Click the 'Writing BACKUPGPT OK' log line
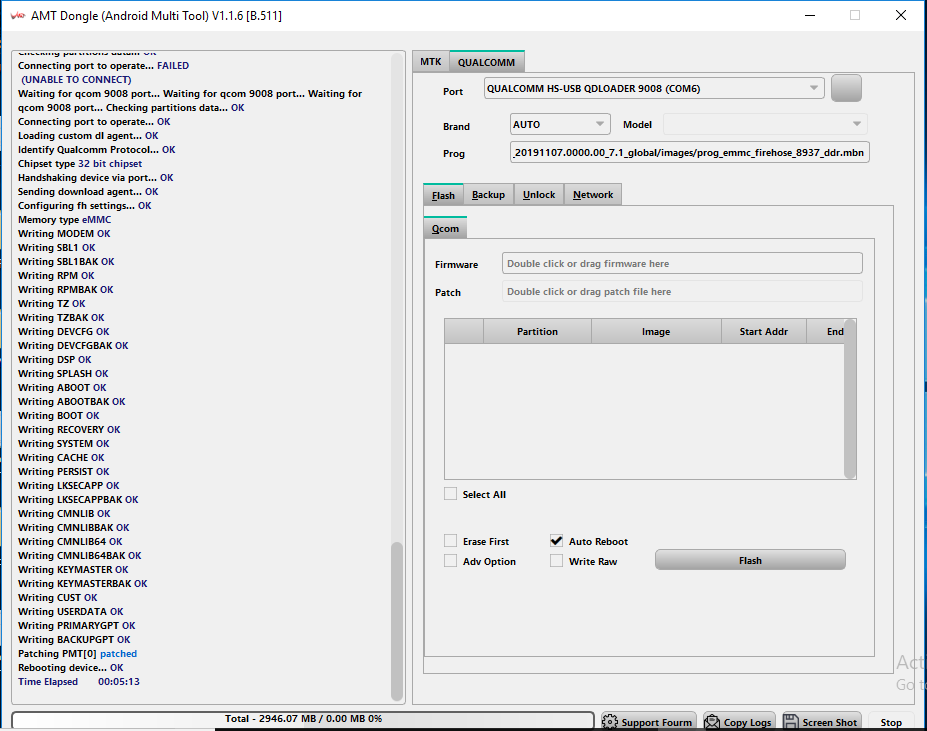This screenshot has width=927, height=731. 74,639
